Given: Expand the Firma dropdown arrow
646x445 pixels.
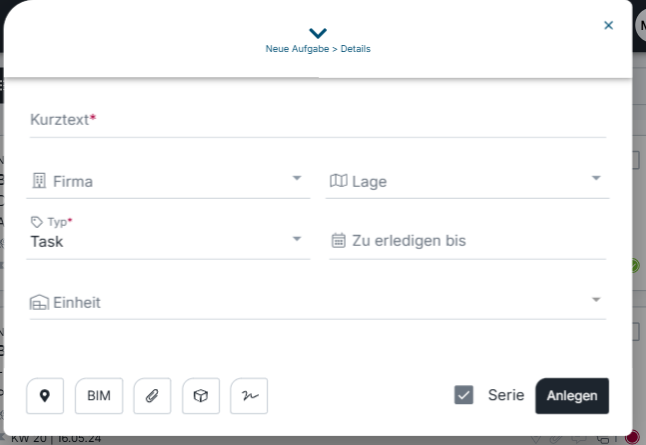Looking at the screenshot, I should 297,178.
